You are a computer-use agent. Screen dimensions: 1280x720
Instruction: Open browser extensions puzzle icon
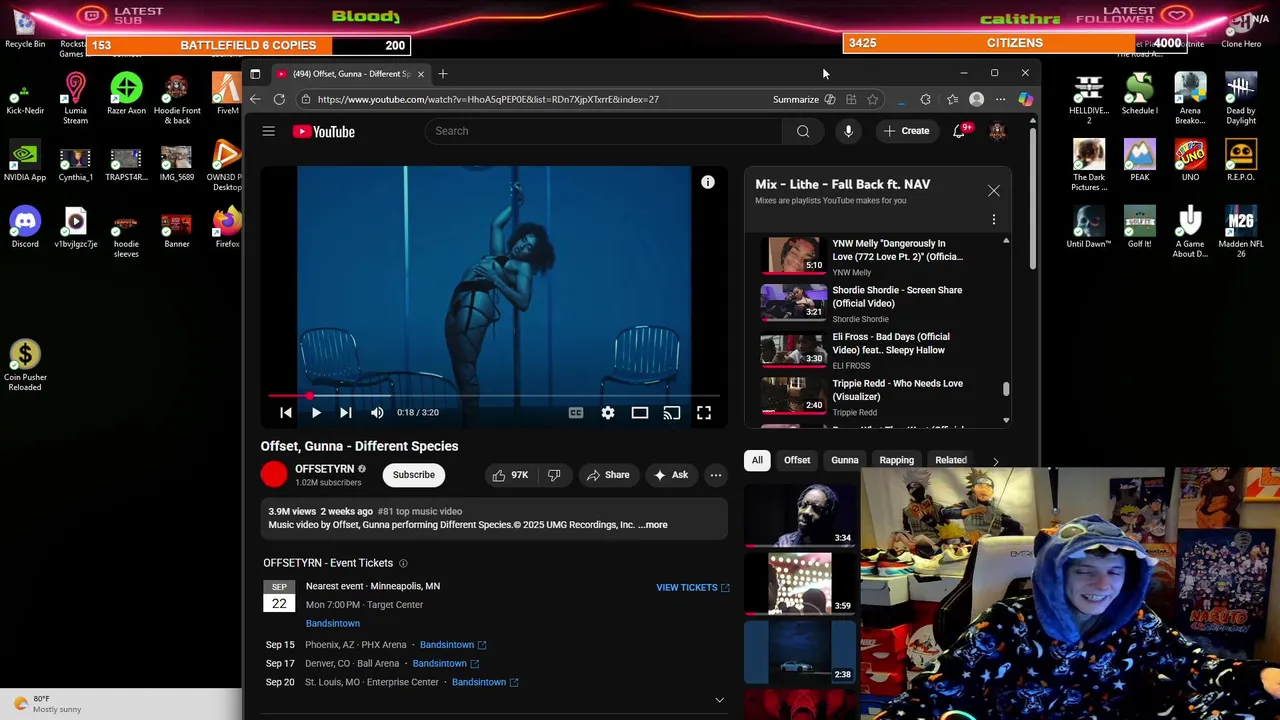(x=925, y=99)
